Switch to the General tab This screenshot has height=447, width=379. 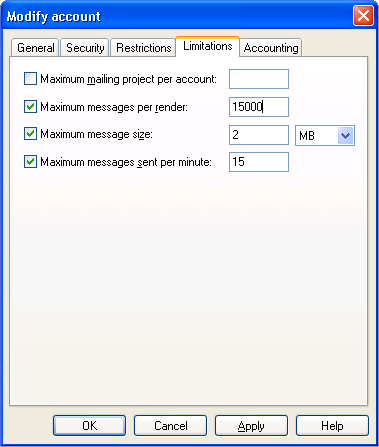coord(35,48)
